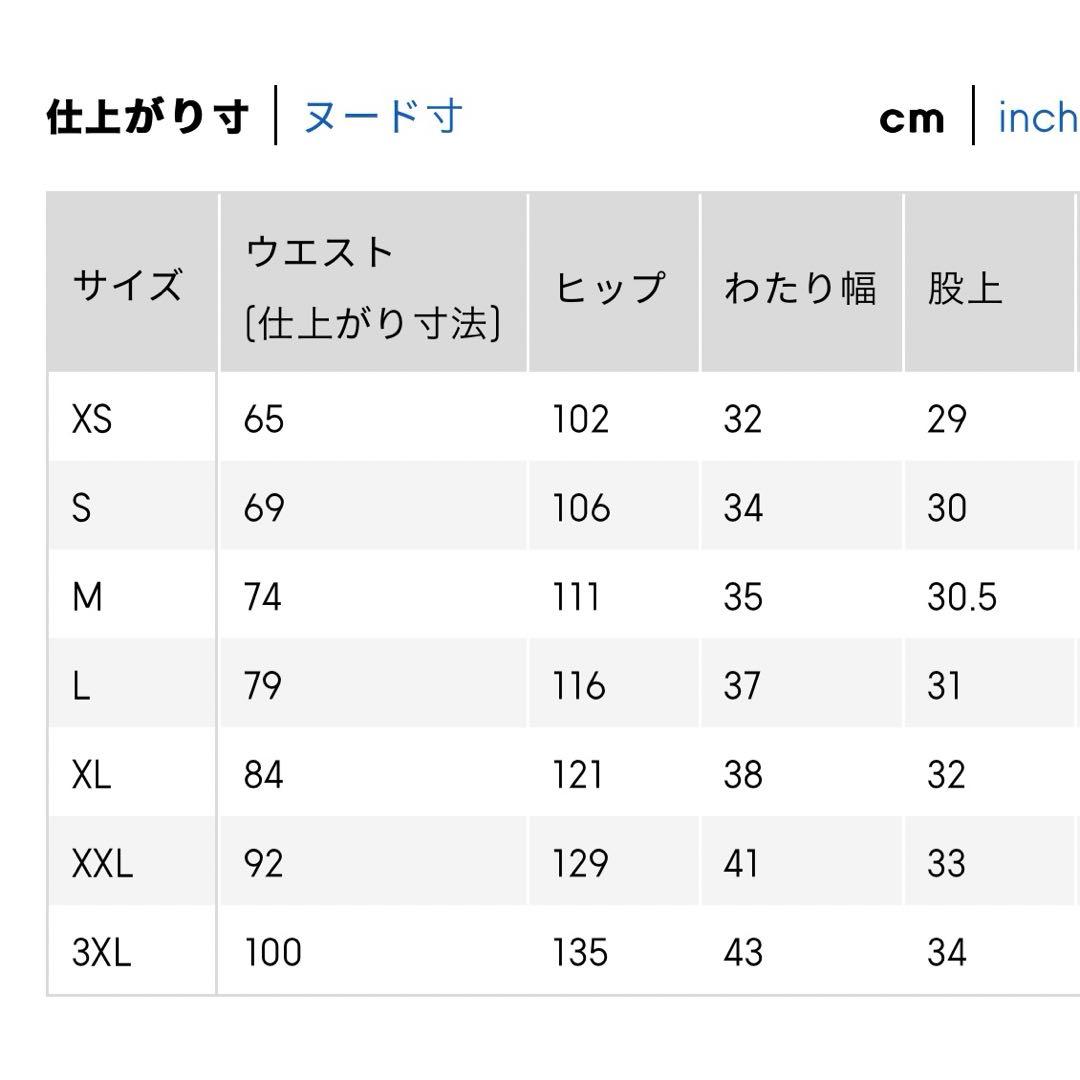Click the waist value 74 for M
Viewport: 1080px width, 1080px height.
tap(263, 597)
